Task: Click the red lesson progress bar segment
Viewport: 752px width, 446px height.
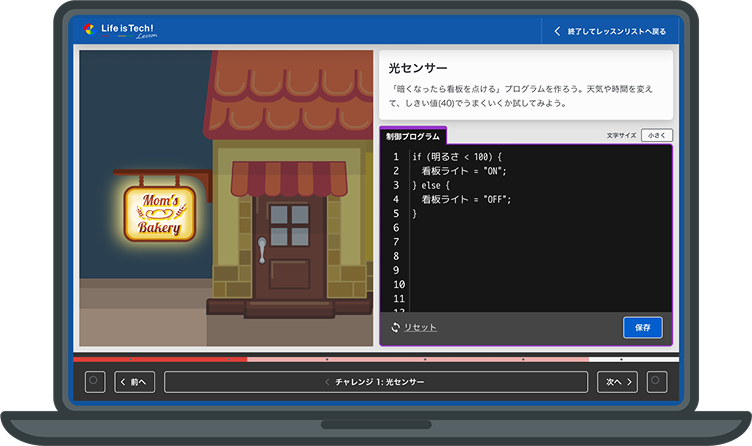Action: [x=160, y=359]
